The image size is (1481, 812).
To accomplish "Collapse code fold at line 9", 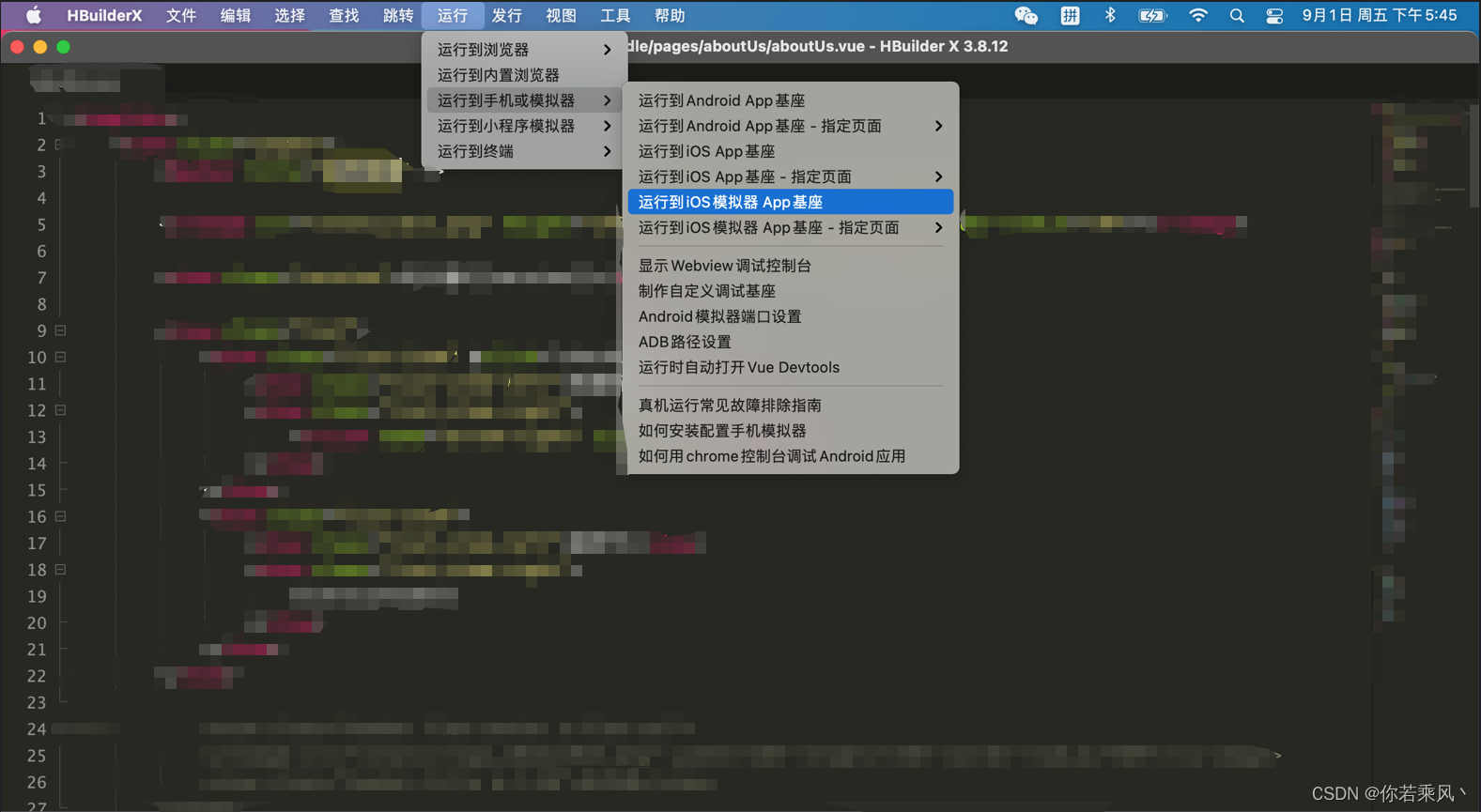I will [60, 330].
